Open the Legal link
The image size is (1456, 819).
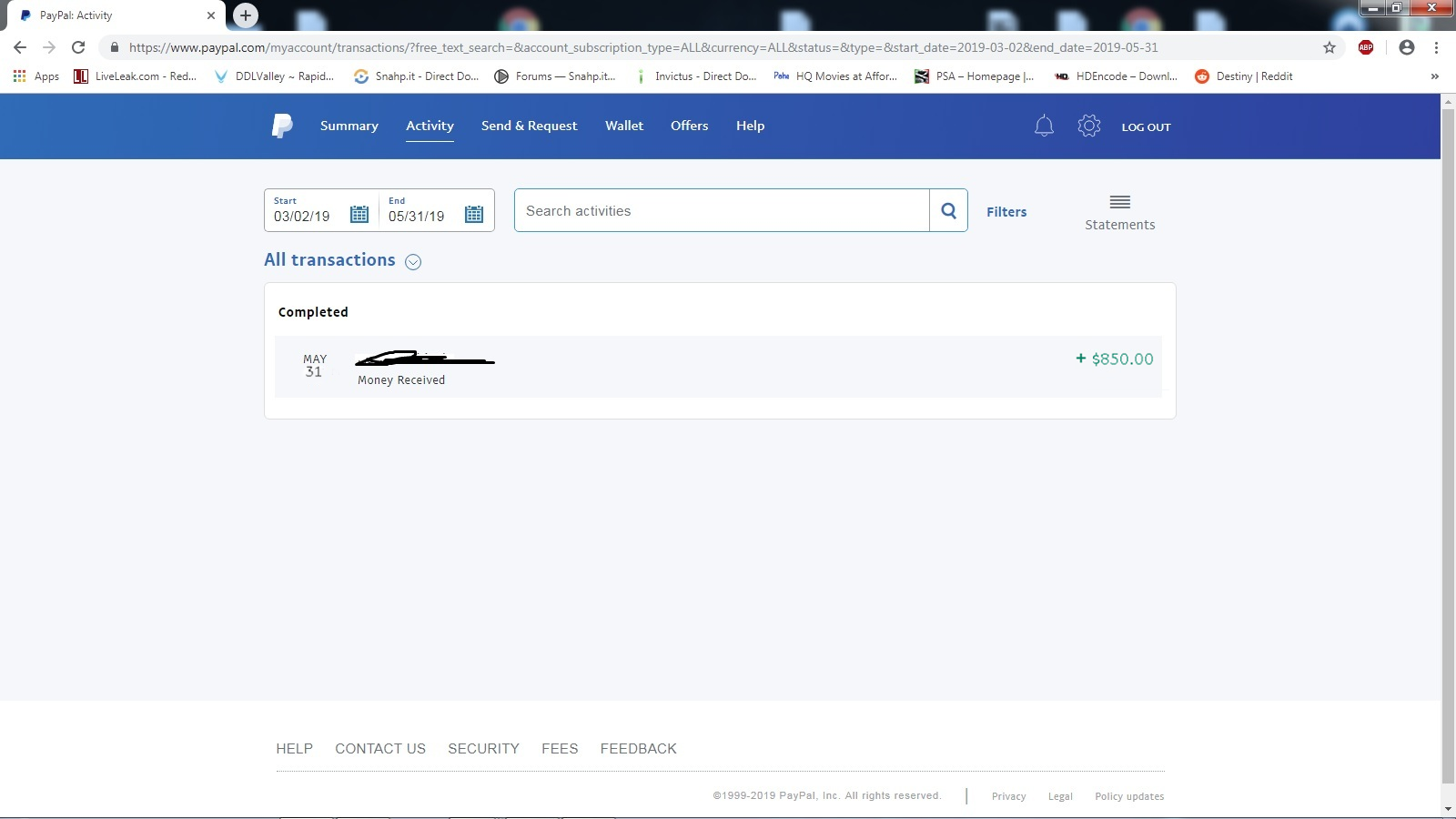[1060, 796]
